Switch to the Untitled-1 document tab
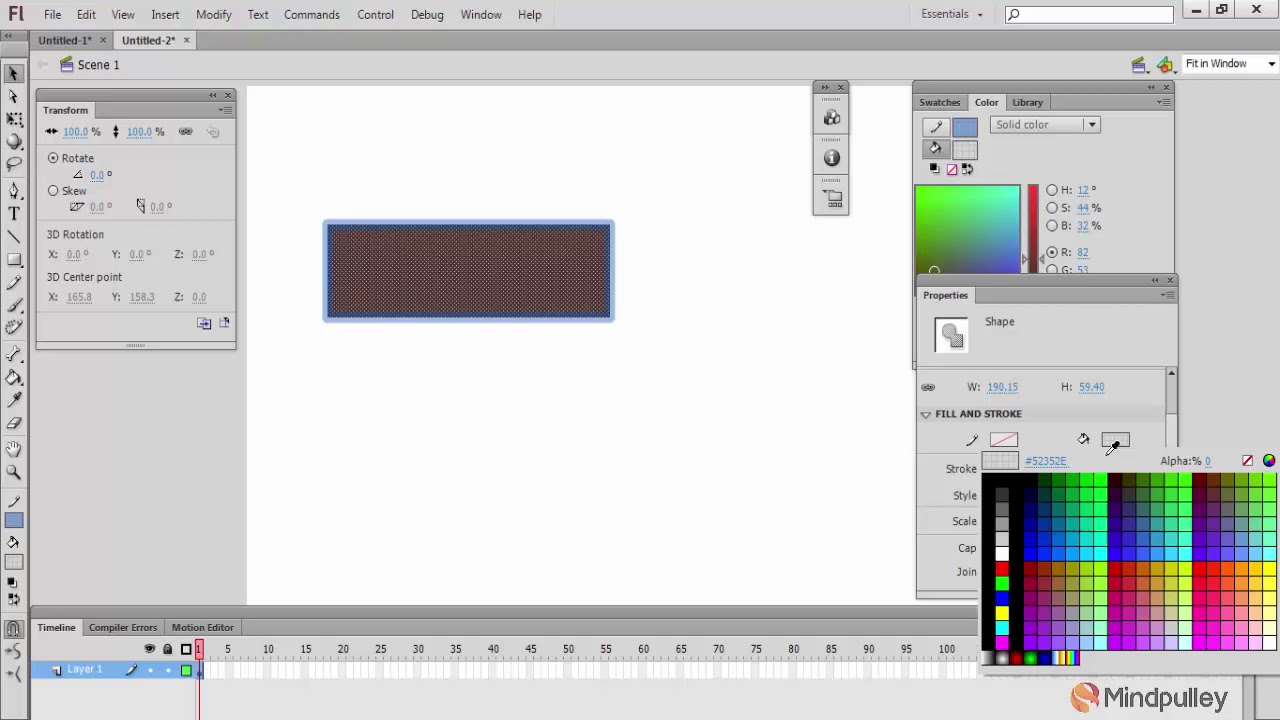This screenshot has height=720, width=1280. pyautogui.click(x=65, y=40)
